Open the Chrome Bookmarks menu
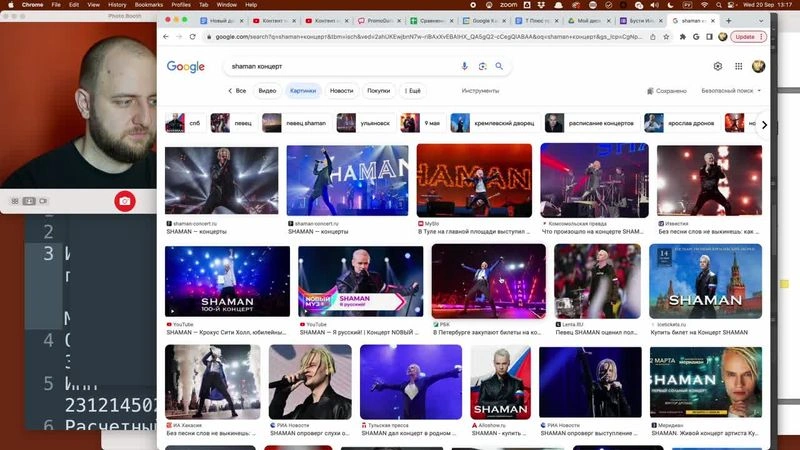The image size is (800, 450). [x=148, y=5]
